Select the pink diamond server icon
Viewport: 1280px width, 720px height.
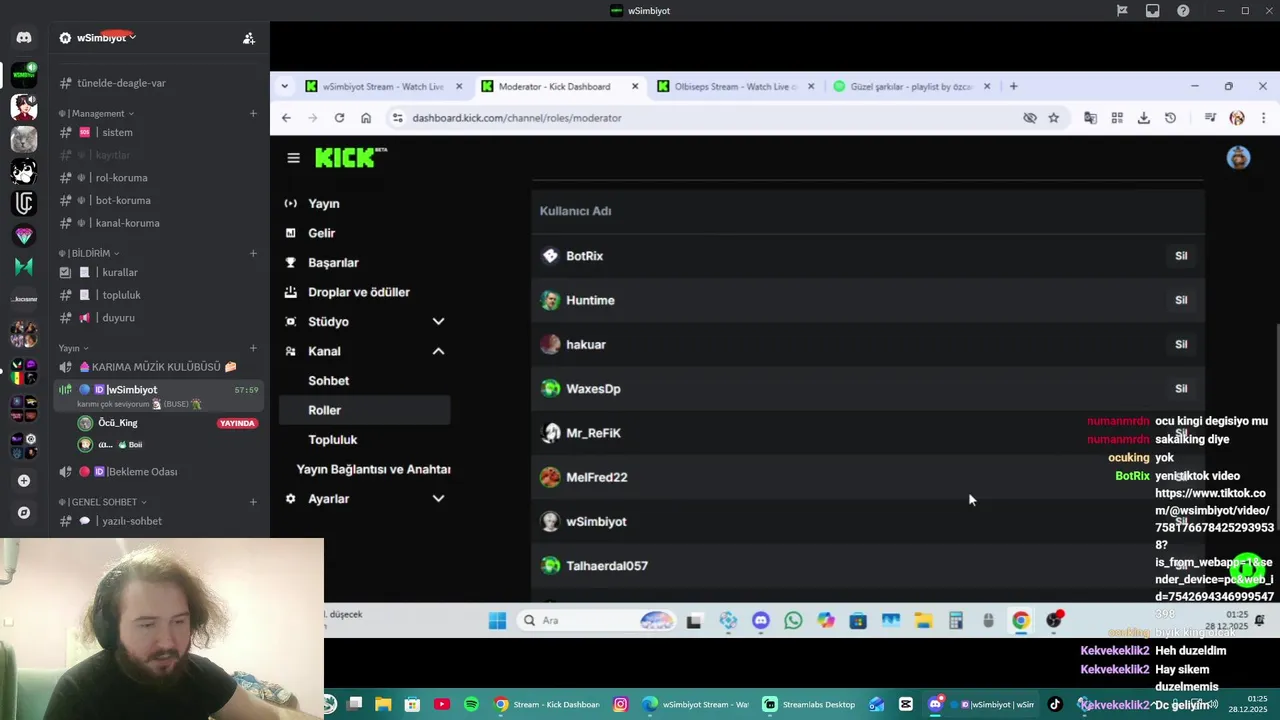pos(24,235)
